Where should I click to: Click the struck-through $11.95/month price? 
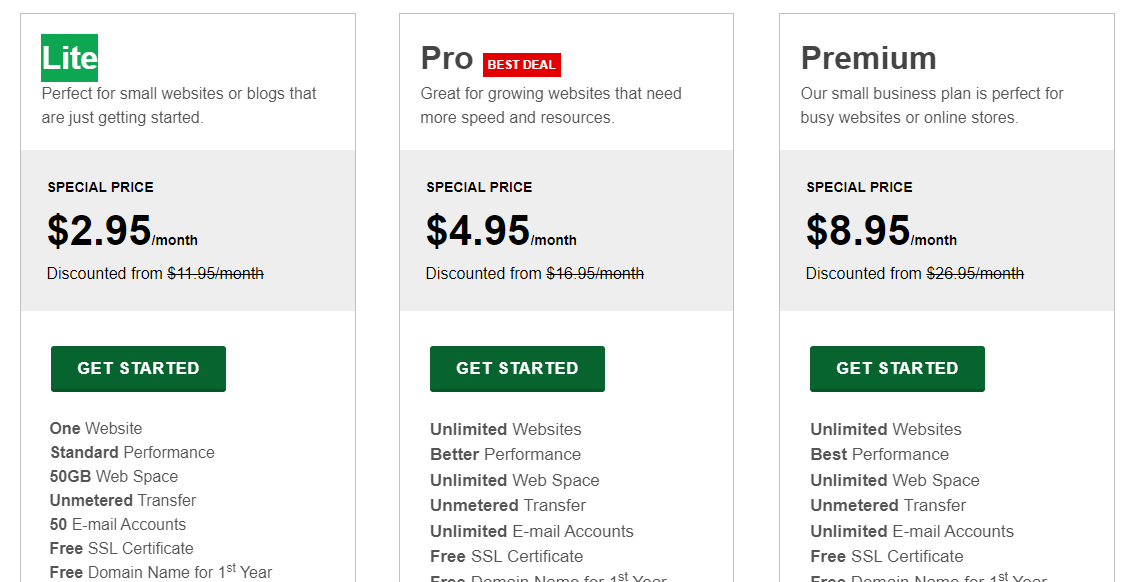point(216,274)
